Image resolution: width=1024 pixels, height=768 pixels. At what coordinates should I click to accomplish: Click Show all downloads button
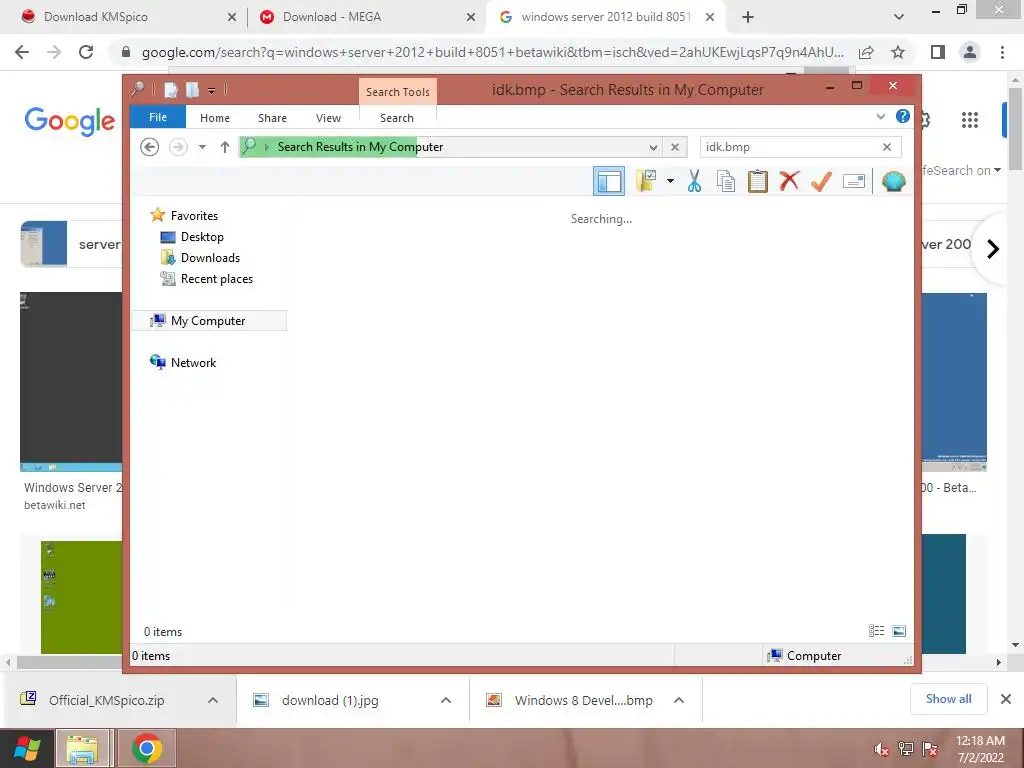click(948, 699)
